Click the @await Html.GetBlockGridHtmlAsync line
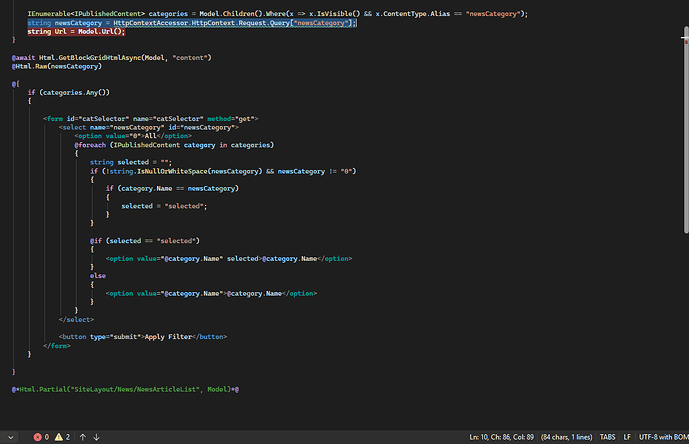Viewport: 689px width, 444px height. click(x=112, y=58)
